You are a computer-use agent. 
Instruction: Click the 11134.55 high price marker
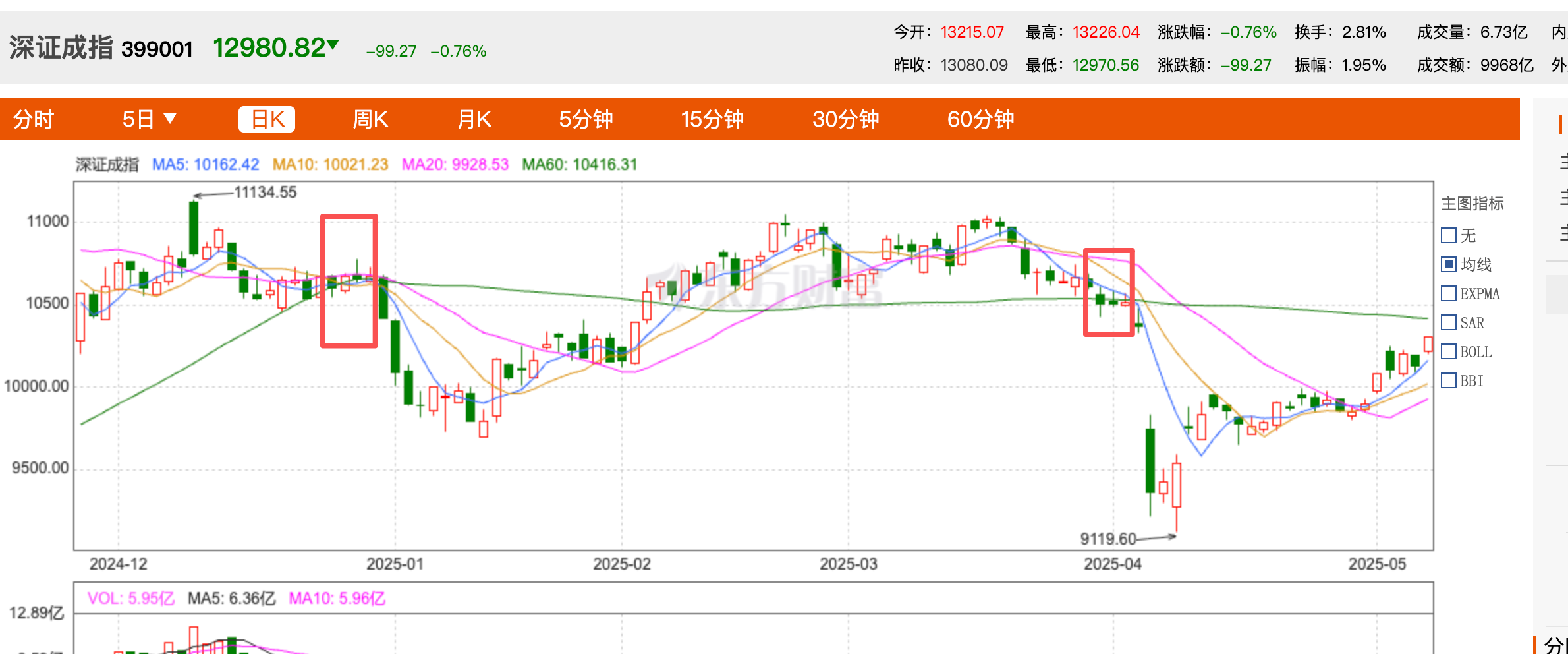[265, 193]
